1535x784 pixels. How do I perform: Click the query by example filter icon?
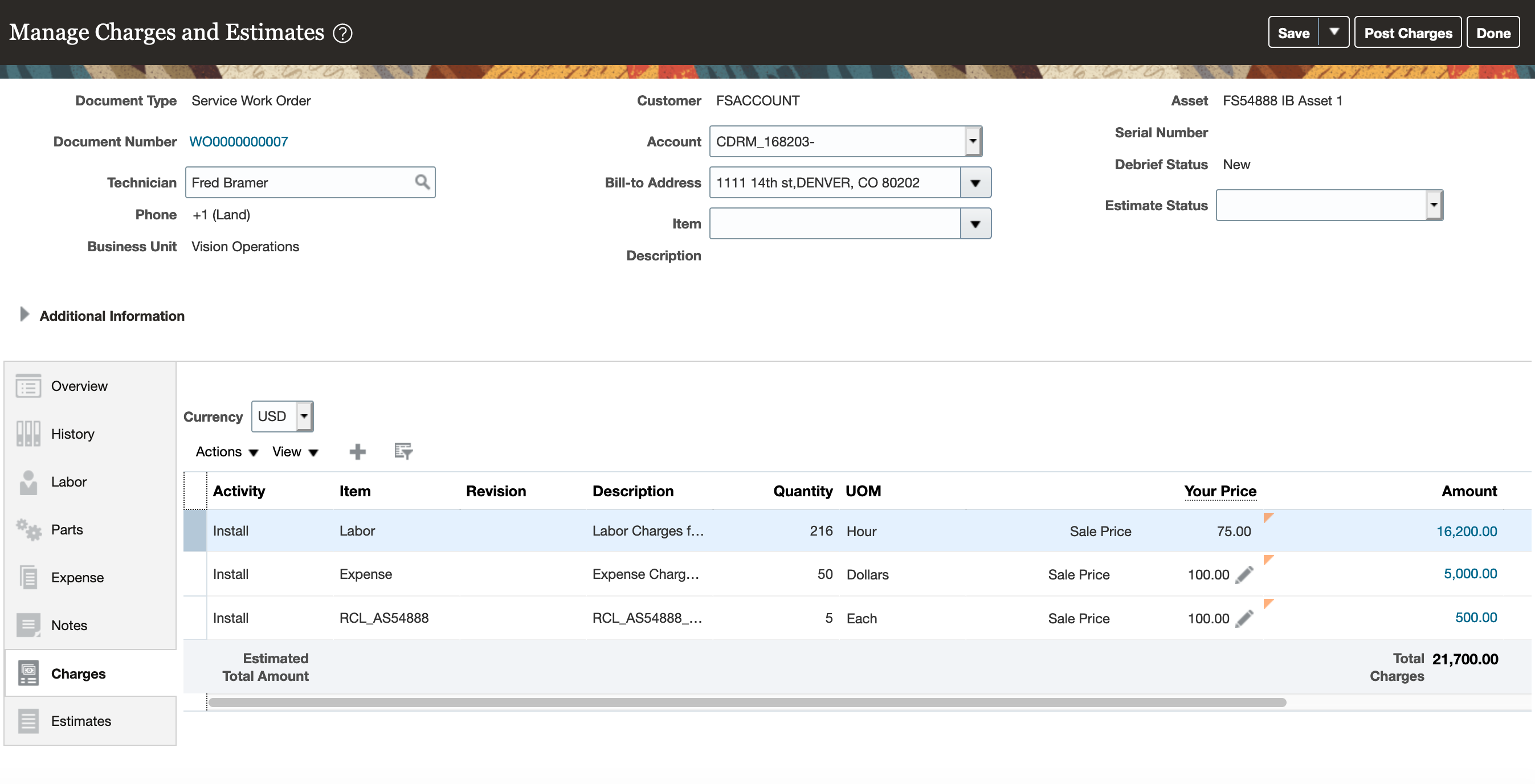(x=403, y=452)
